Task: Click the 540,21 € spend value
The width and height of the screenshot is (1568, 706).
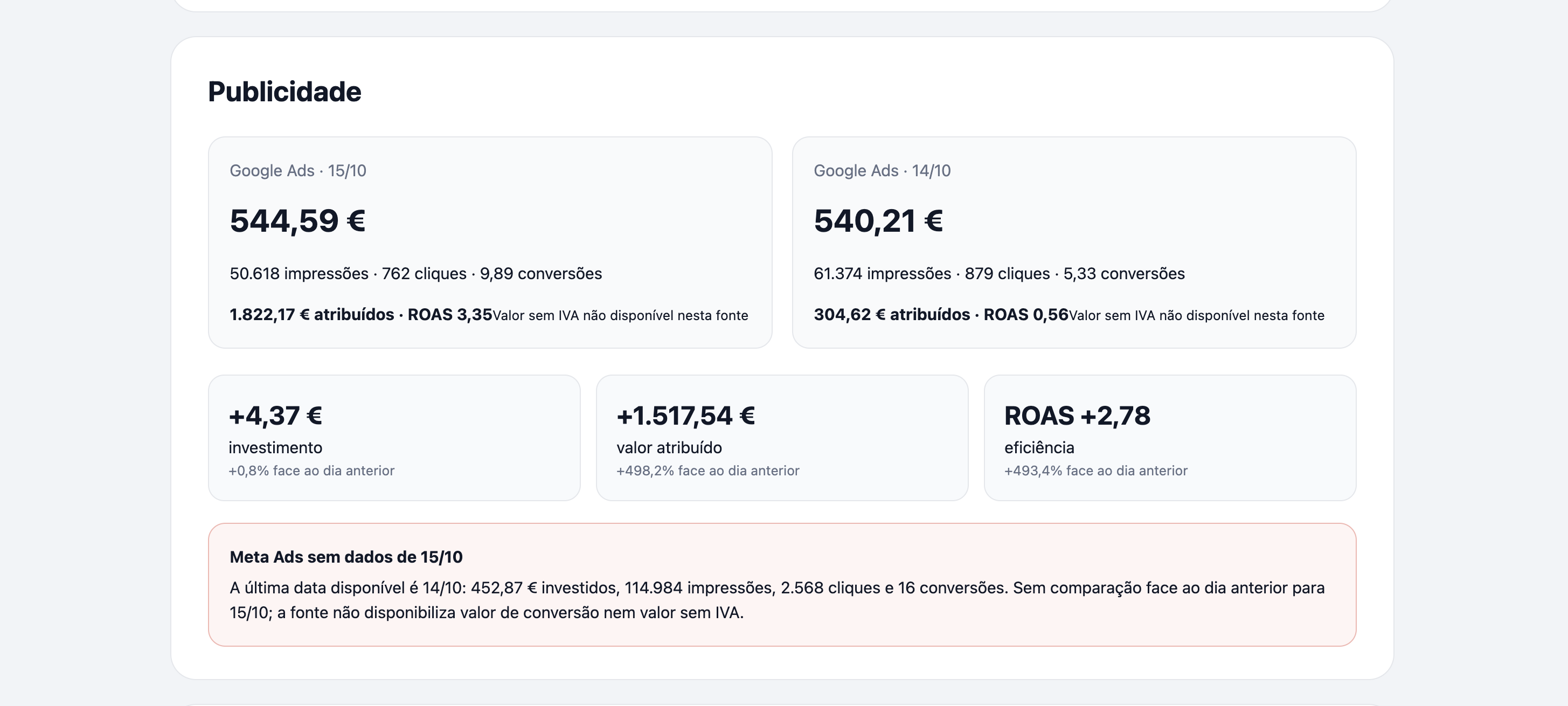Action: (878, 220)
